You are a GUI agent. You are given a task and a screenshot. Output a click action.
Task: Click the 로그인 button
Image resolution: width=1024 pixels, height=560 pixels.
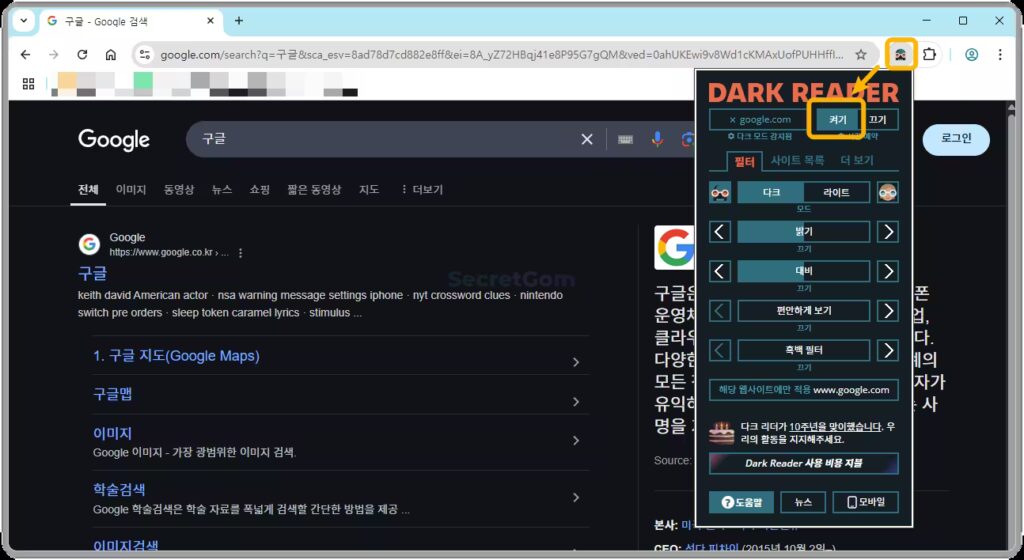(956, 139)
